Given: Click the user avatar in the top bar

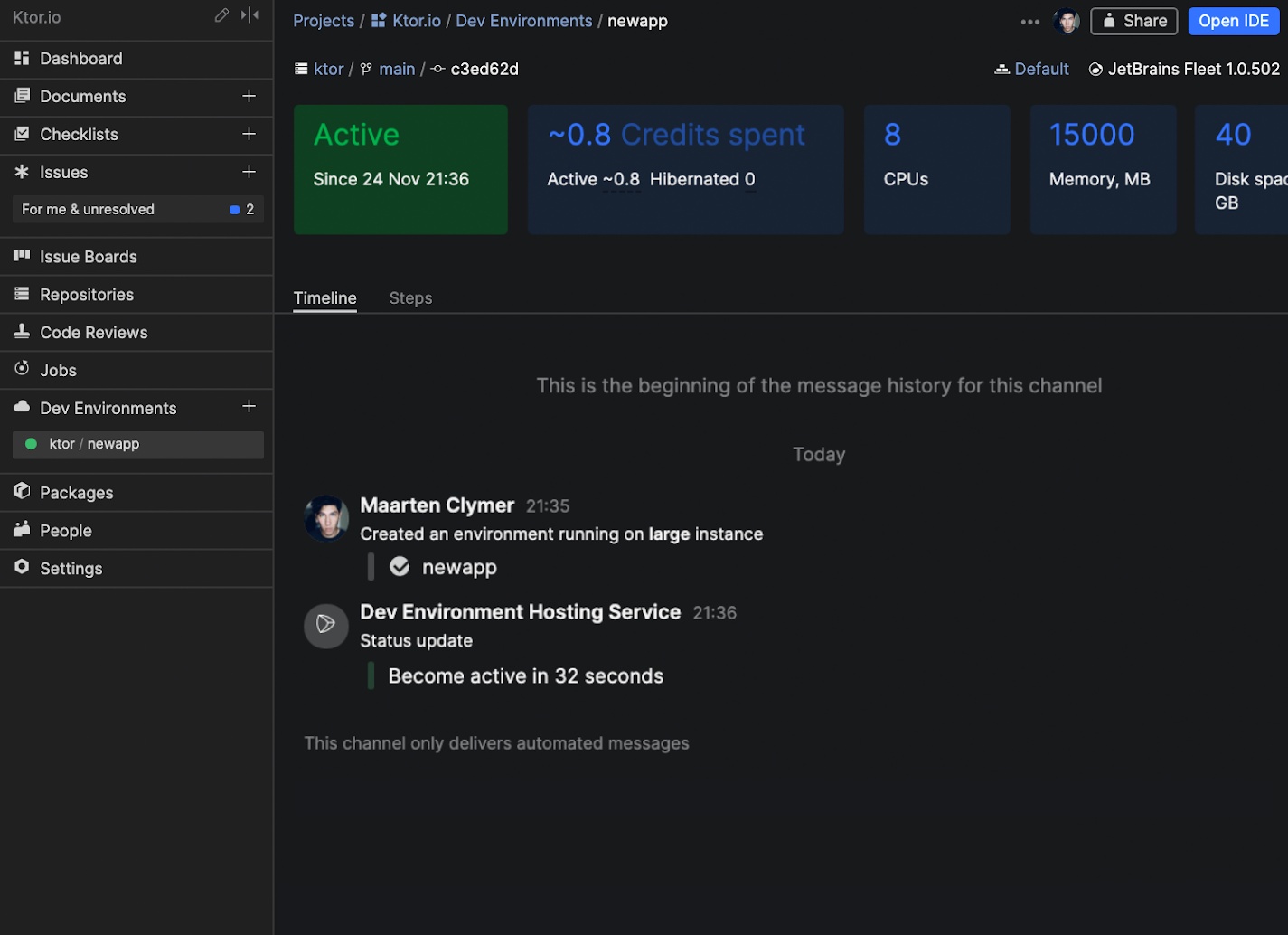Looking at the screenshot, I should click(x=1067, y=21).
